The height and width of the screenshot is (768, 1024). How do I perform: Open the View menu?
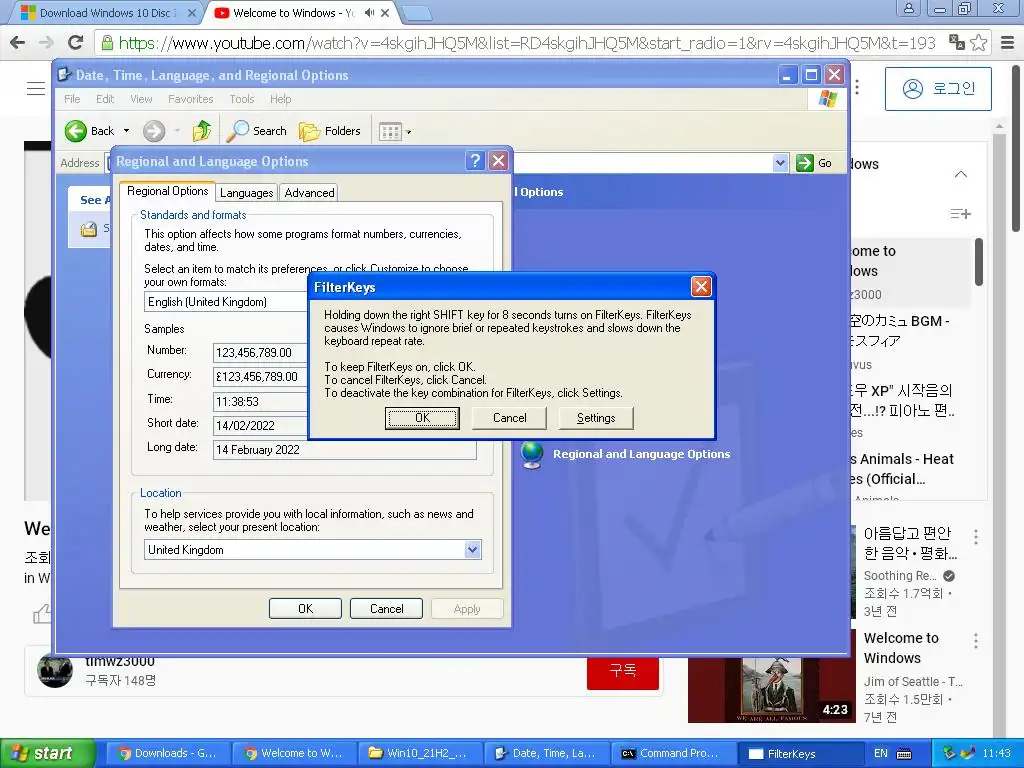click(x=141, y=99)
